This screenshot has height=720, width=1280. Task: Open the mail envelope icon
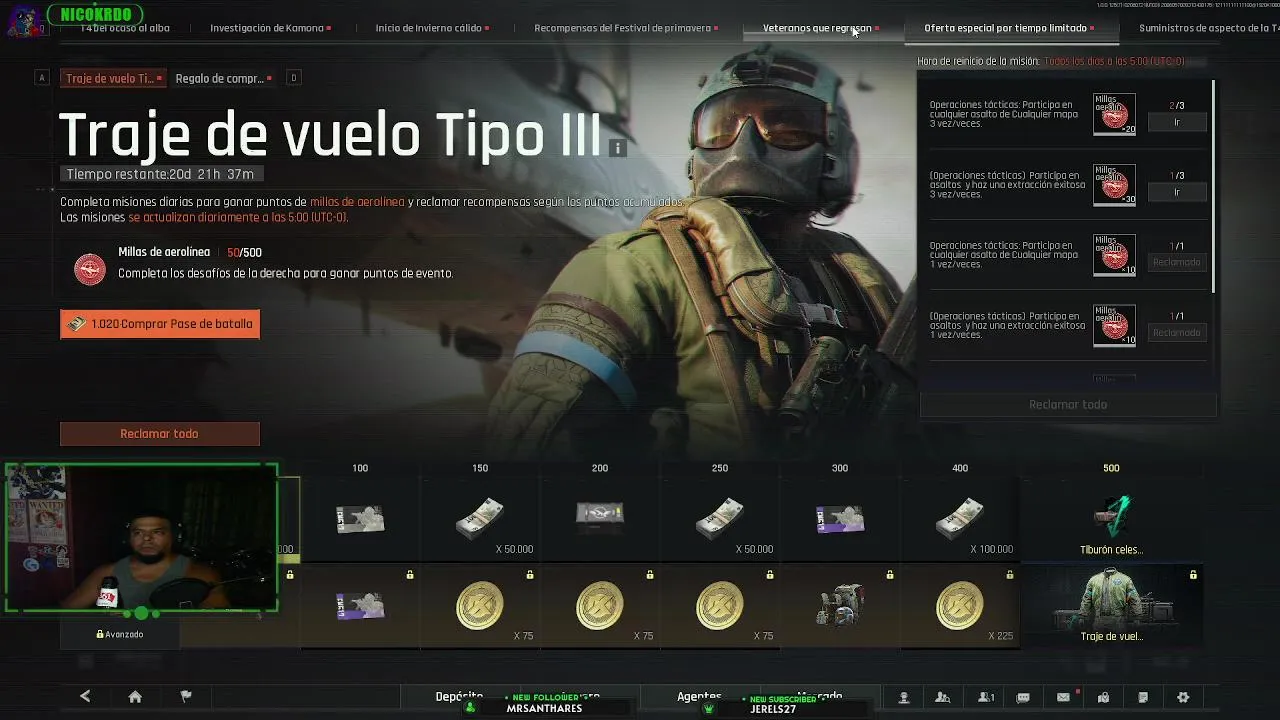pos(1063,697)
